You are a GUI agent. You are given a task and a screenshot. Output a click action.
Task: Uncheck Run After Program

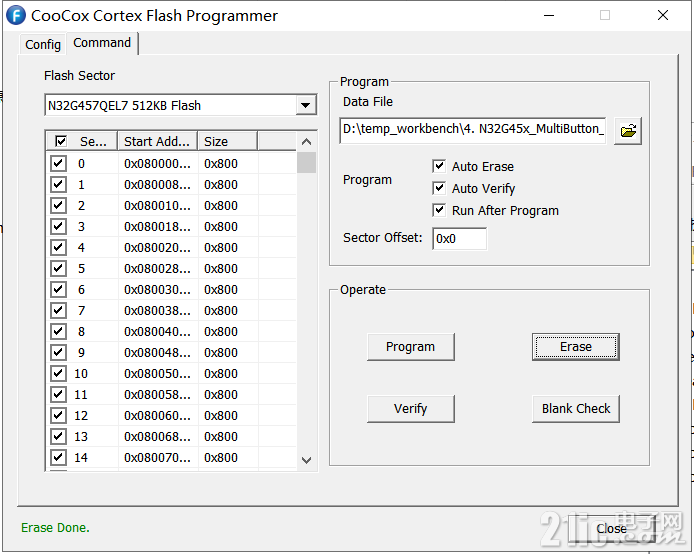click(439, 210)
